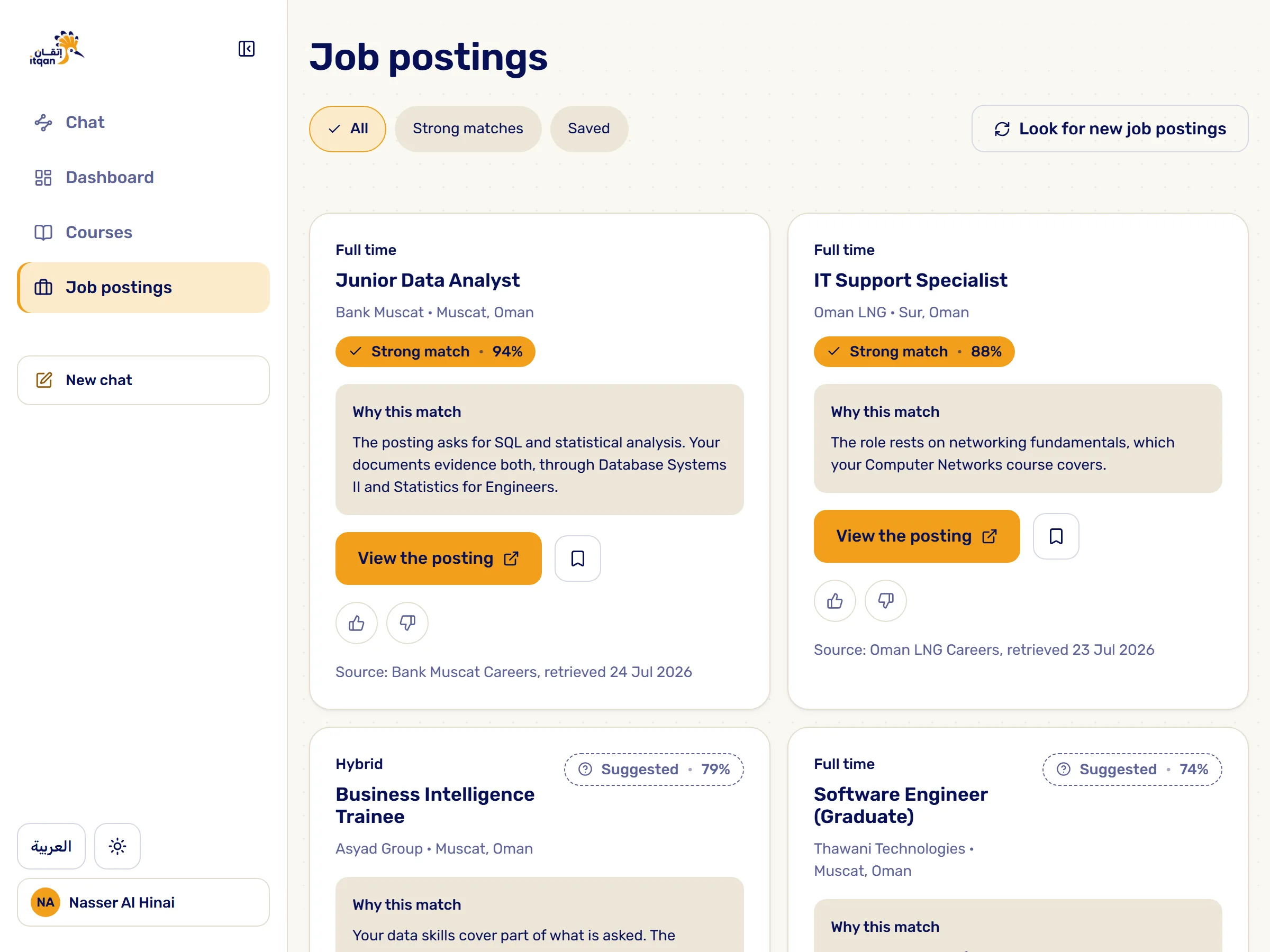The image size is (1270, 952).
Task: Click 'Source: Bank Muscat Careers' text
Action: click(513, 672)
